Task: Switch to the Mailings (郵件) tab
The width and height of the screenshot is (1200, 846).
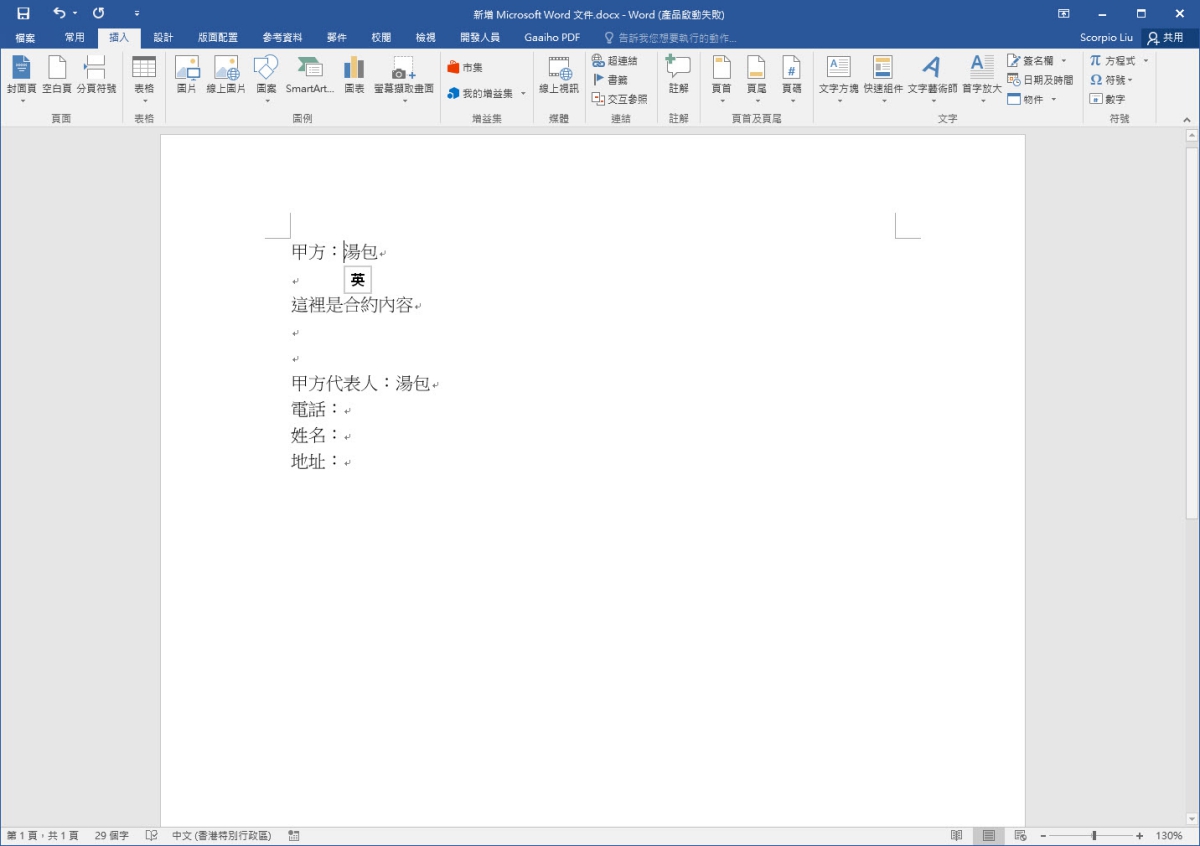Action: pos(337,37)
